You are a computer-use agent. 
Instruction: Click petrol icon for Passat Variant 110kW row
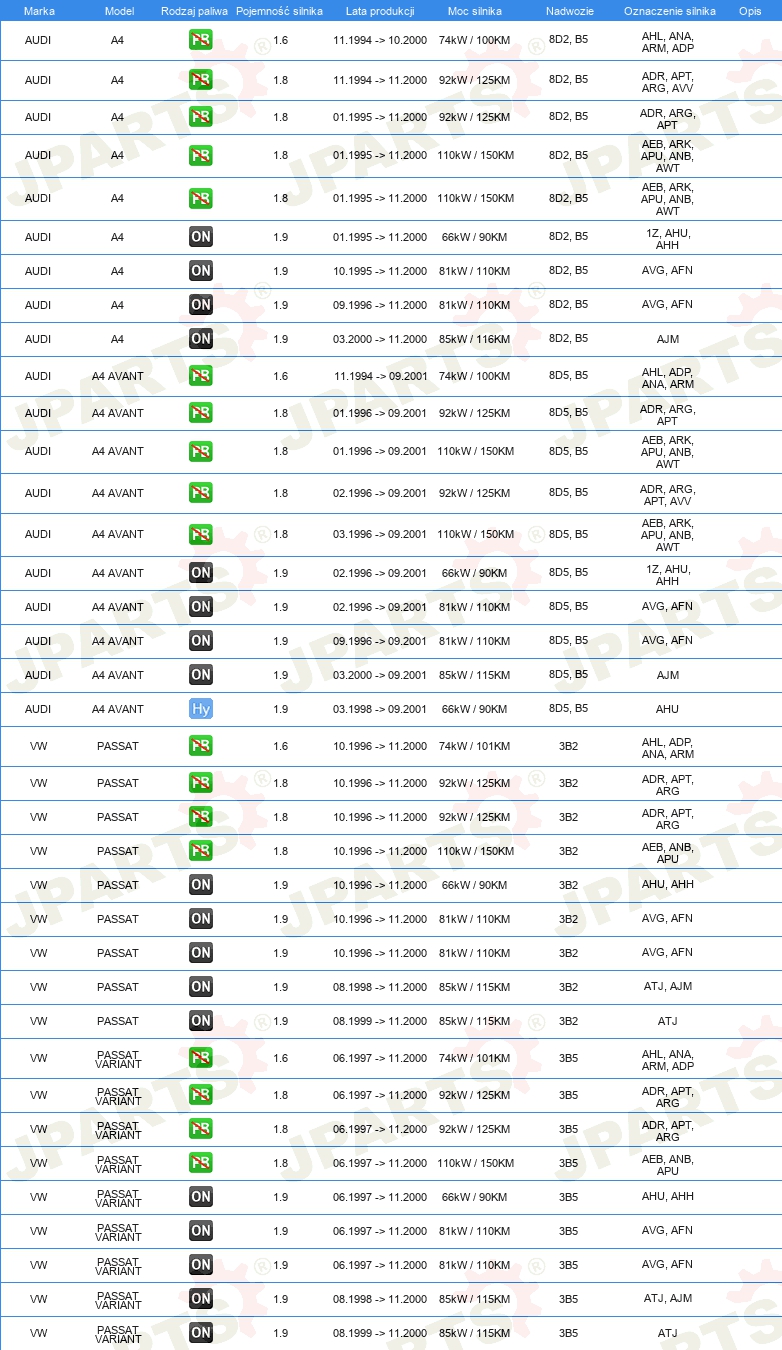[x=201, y=1163]
